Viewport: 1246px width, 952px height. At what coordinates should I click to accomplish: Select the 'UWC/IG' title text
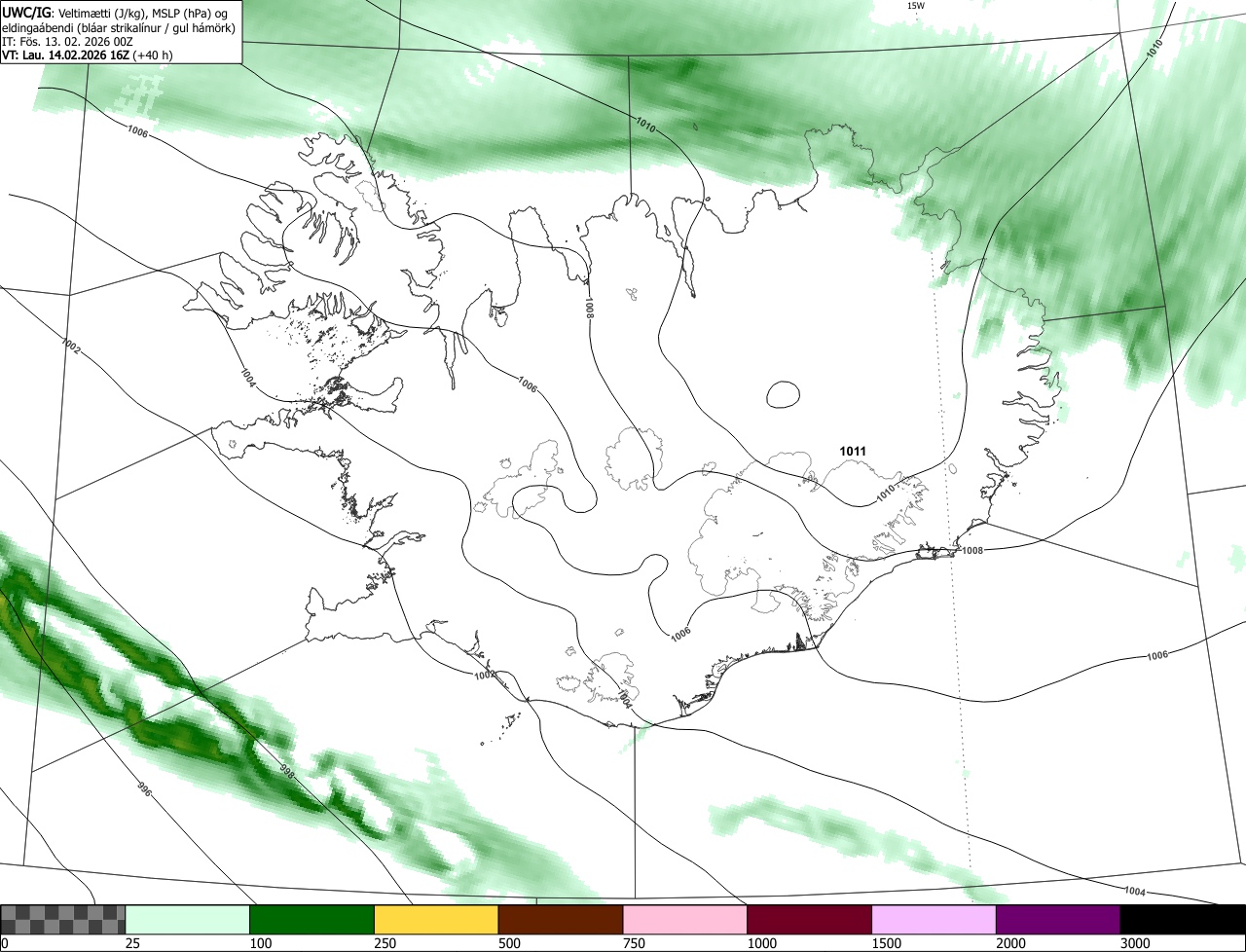25,12
